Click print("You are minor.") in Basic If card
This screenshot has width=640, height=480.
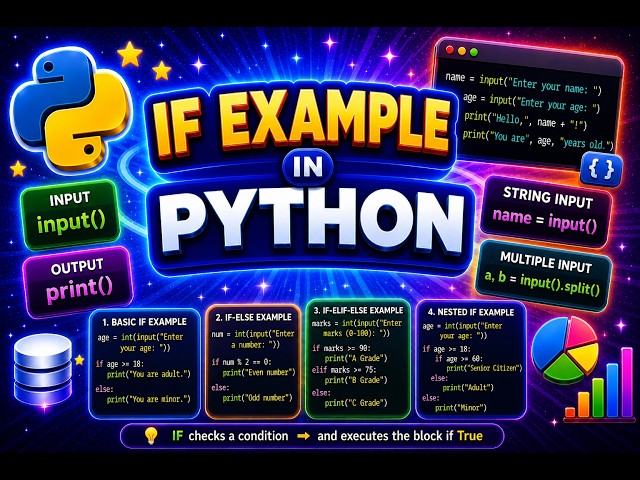[149, 399]
